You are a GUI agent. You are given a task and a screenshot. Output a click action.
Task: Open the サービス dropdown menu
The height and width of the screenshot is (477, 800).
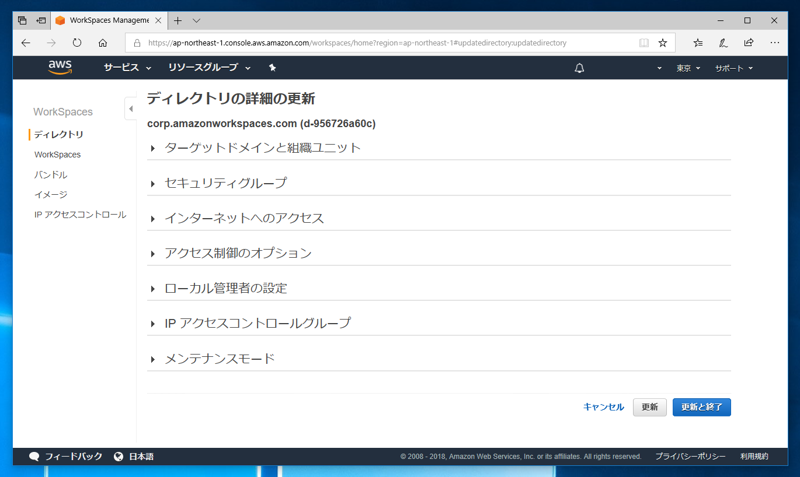pos(128,67)
